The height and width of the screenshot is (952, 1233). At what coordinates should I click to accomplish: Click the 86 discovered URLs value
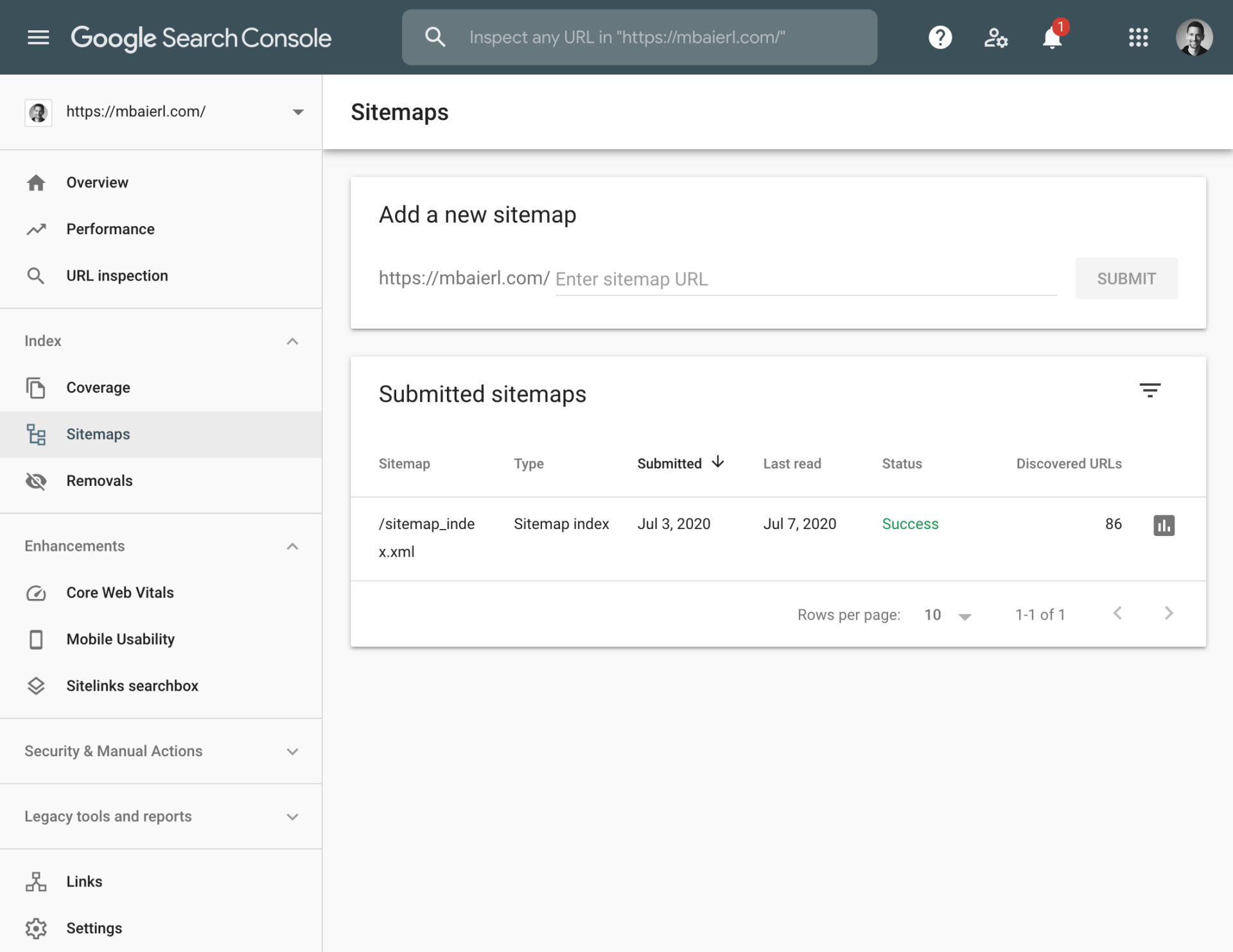point(1113,524)
